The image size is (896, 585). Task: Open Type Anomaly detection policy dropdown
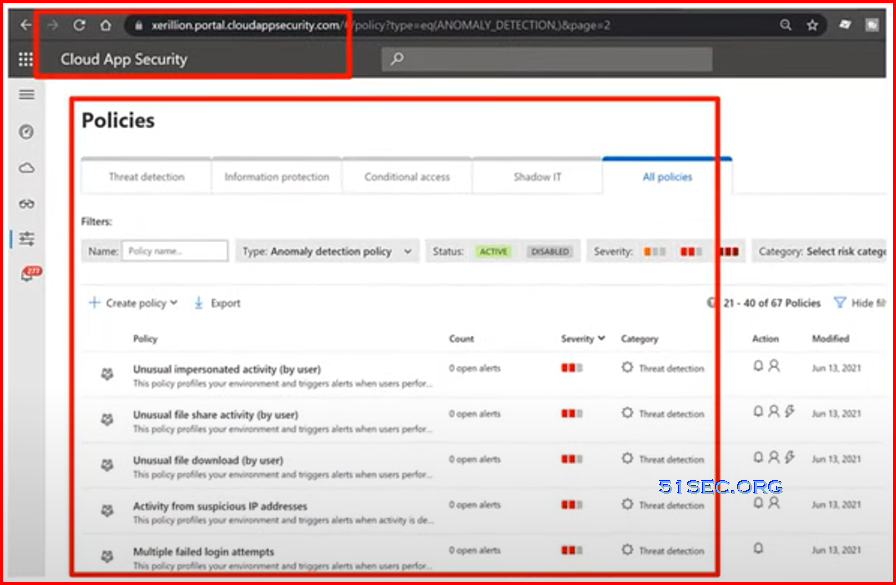(x=327, y=251)
